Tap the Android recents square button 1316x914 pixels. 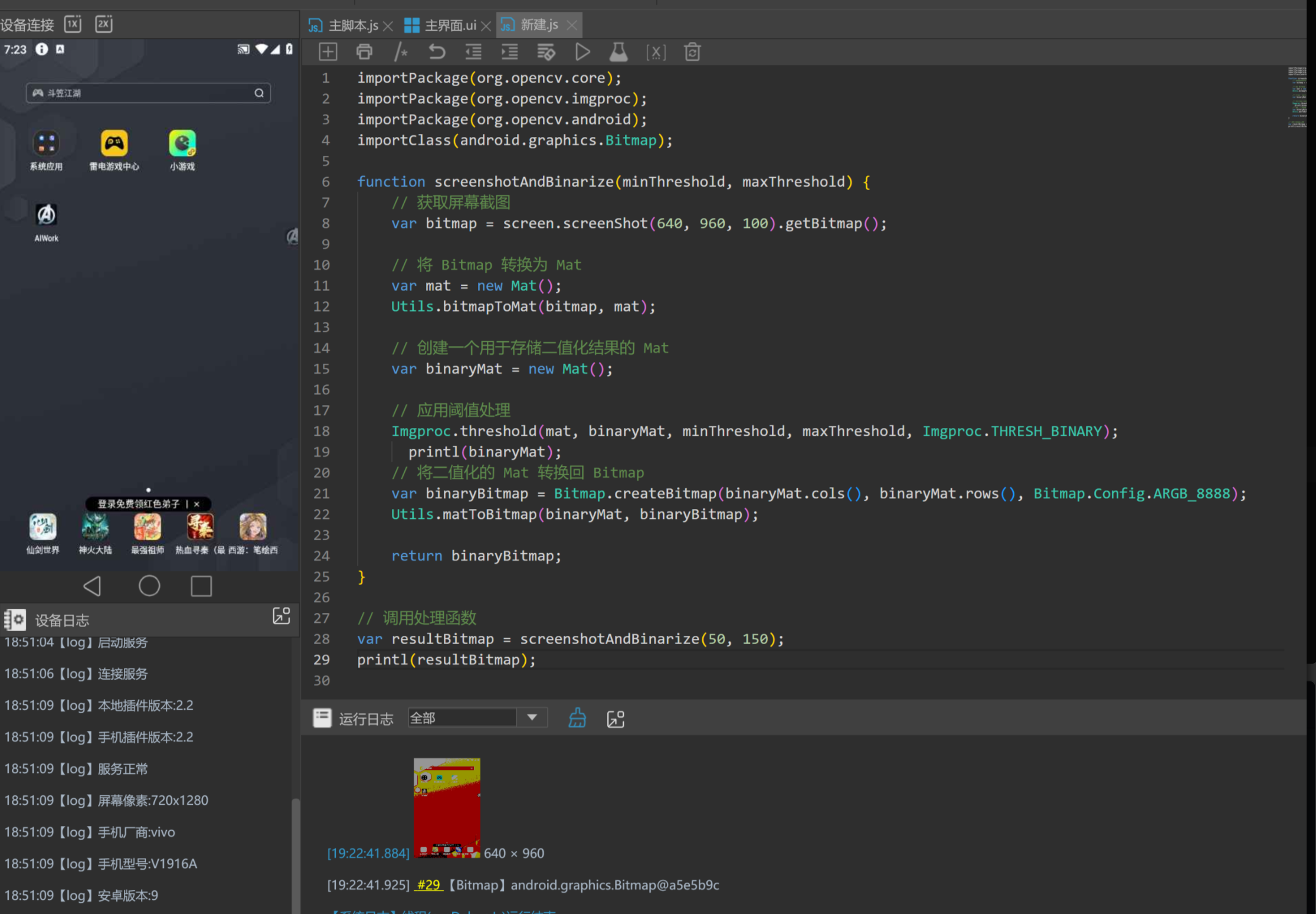(x=201, y=586)
